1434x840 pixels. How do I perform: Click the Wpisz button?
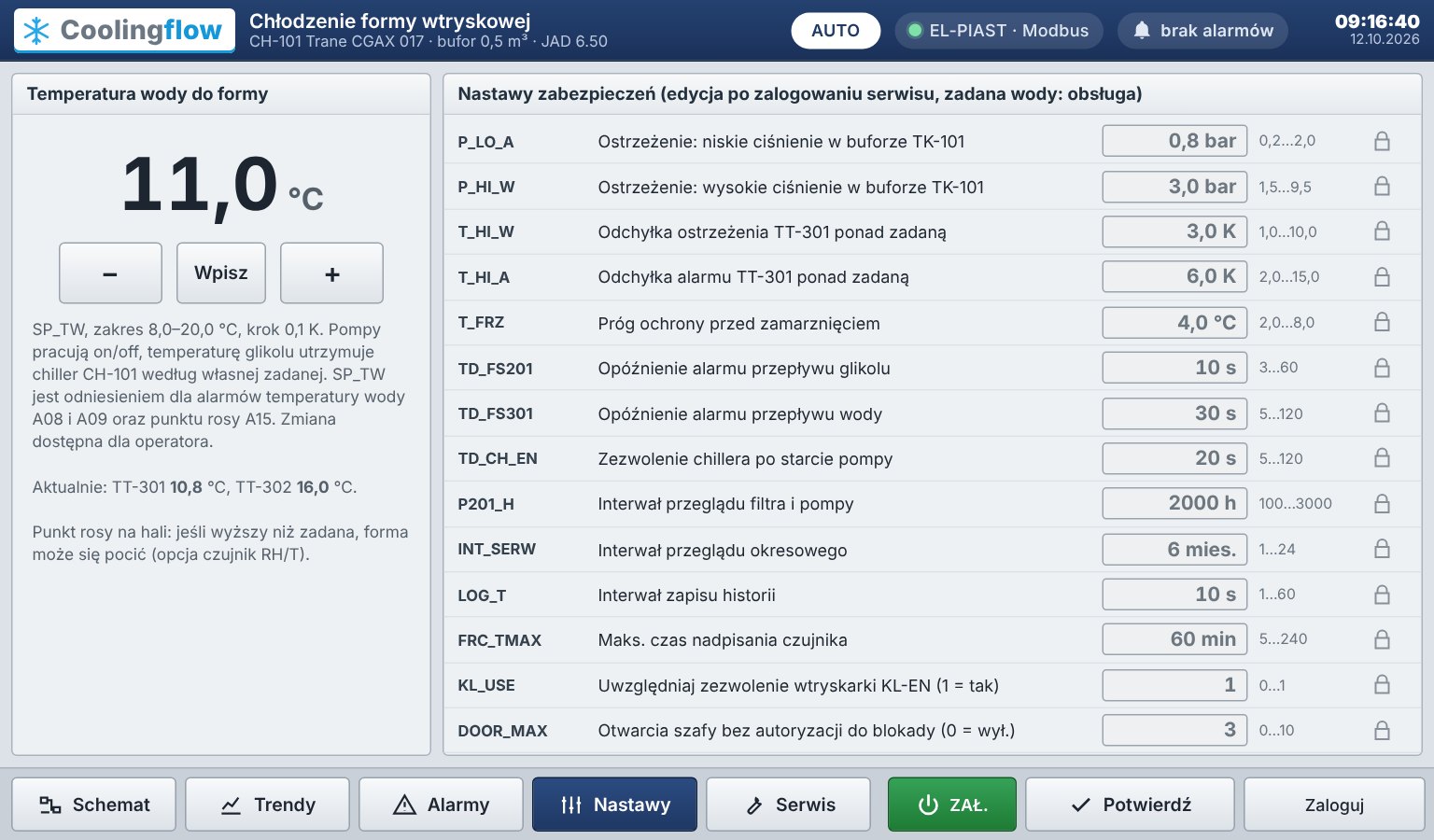pyautogui.click(x=221, y=273)
